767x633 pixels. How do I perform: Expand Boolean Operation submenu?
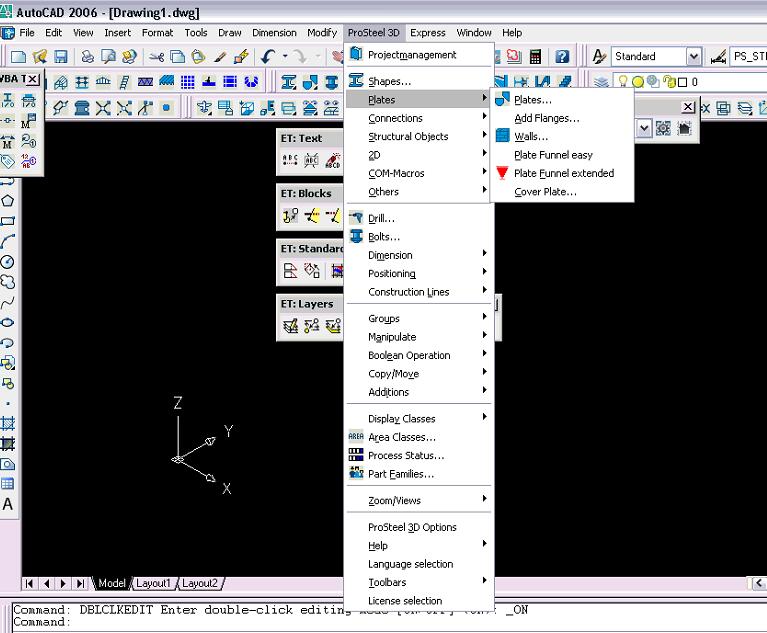point(419,355)
